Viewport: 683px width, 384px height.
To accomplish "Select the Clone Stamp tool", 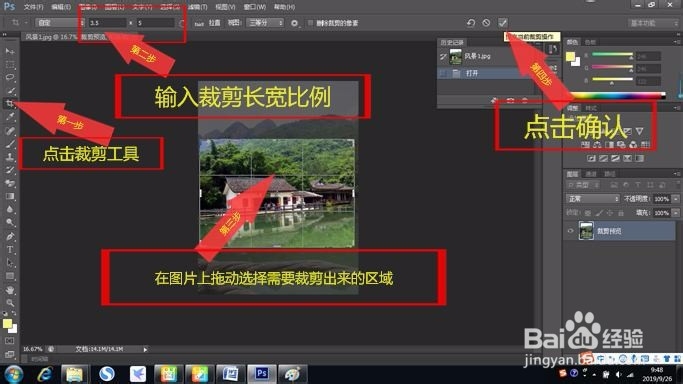I will point(10,156).
